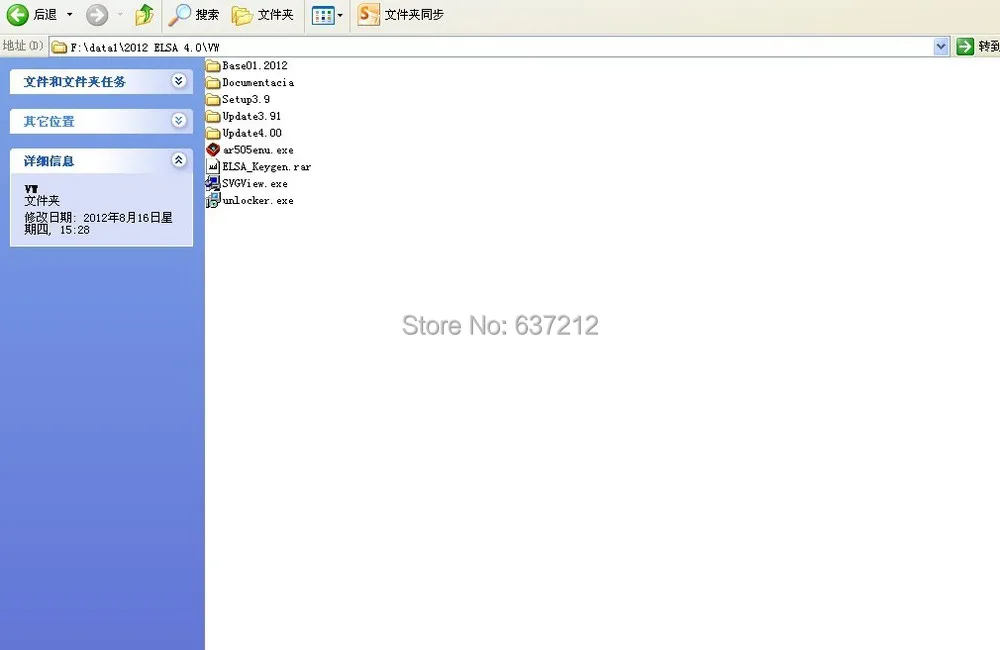Click the modified date text in Details

tap(98, 223)
